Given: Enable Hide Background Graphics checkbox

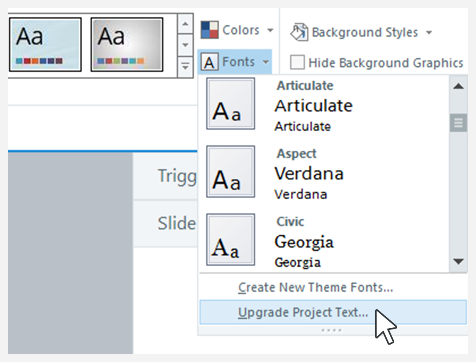Looking at the screenshot, I should [x=297, y=62].
